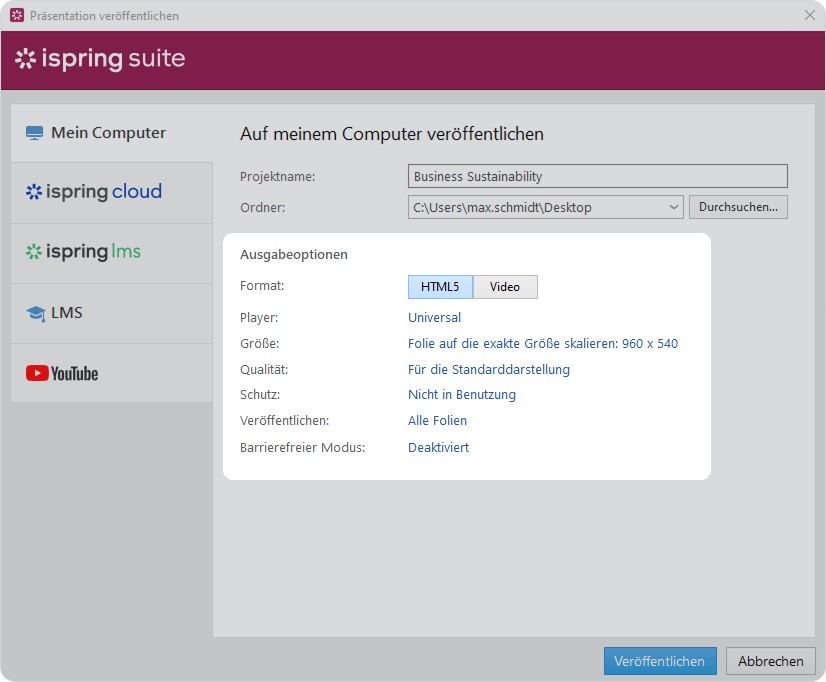Open the Universal player link
Viewport: 826px width, 682px height.
435,318
